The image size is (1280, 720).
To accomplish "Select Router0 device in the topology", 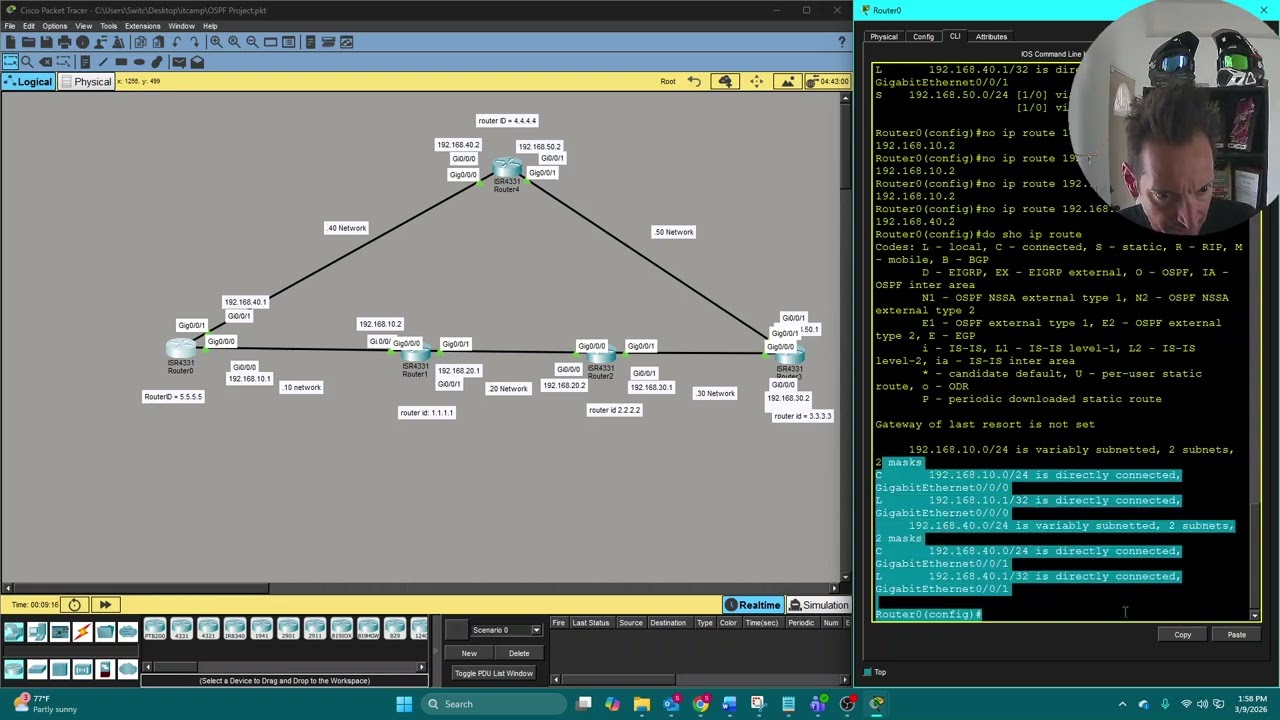I will (180, 348).
